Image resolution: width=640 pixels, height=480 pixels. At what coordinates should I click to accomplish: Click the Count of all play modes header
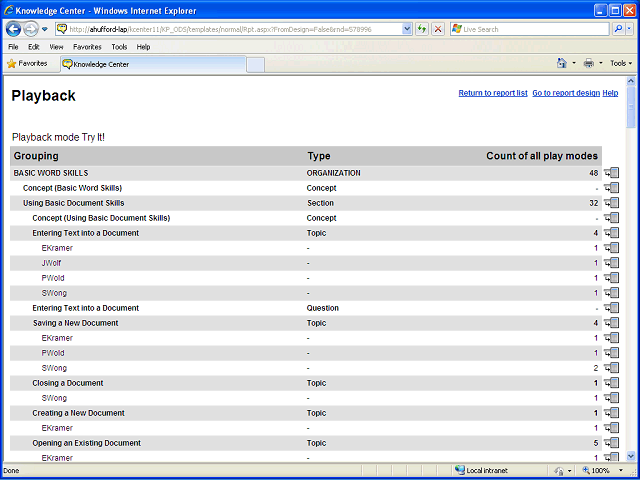tap(542, 156)
